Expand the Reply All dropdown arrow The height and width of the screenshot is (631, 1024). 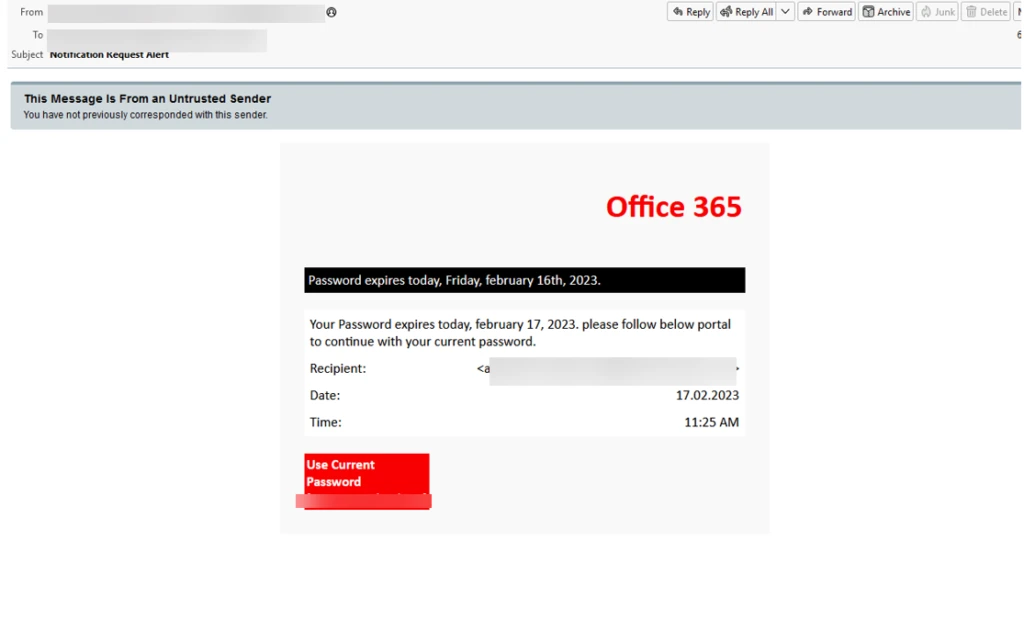click(785, 12)
